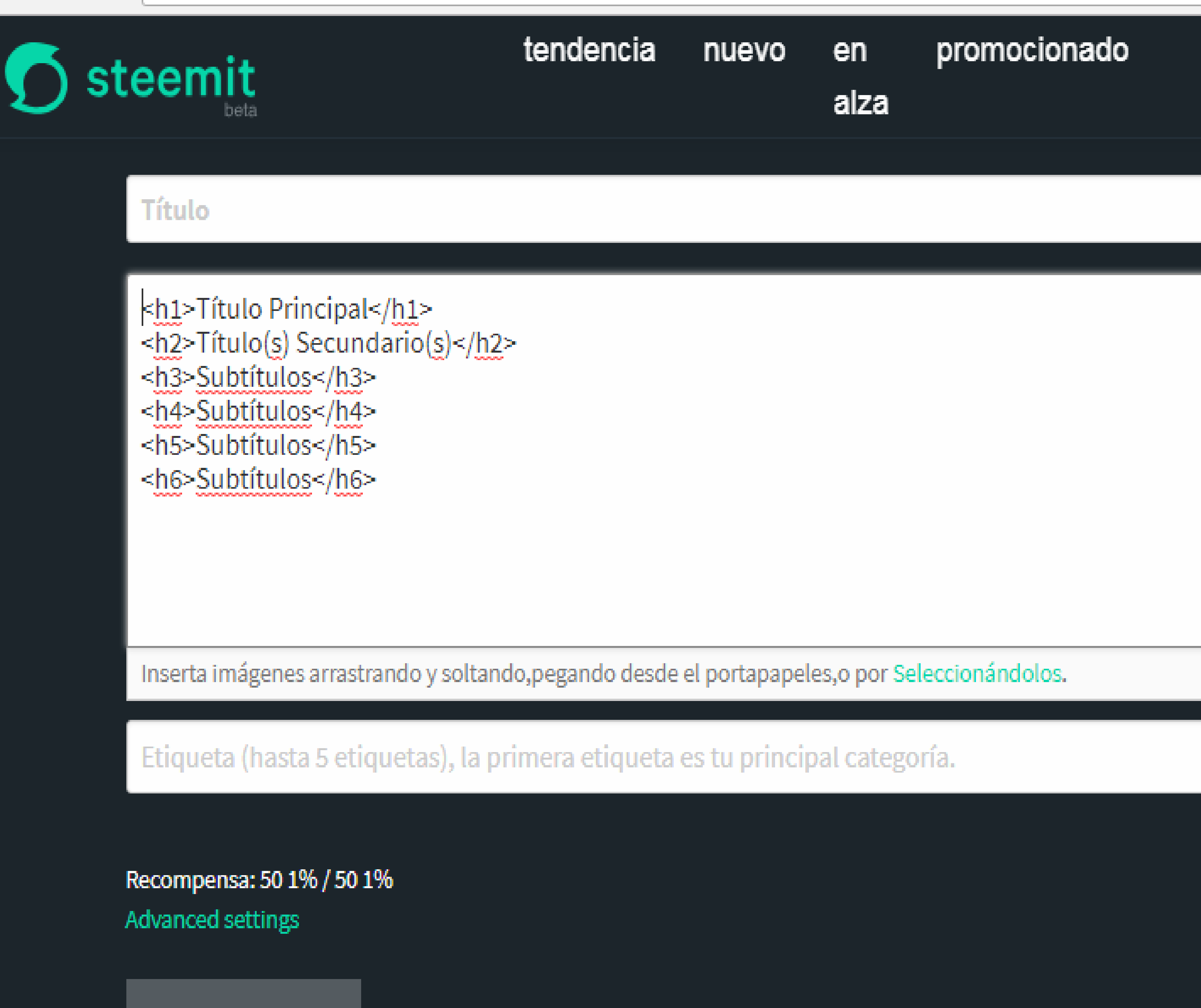The height and width of the screenshot is (1008, 1201).
Task: Click the '<h2>Título(s) Secundario(s)</h2>' line
Action: [328, 343]
